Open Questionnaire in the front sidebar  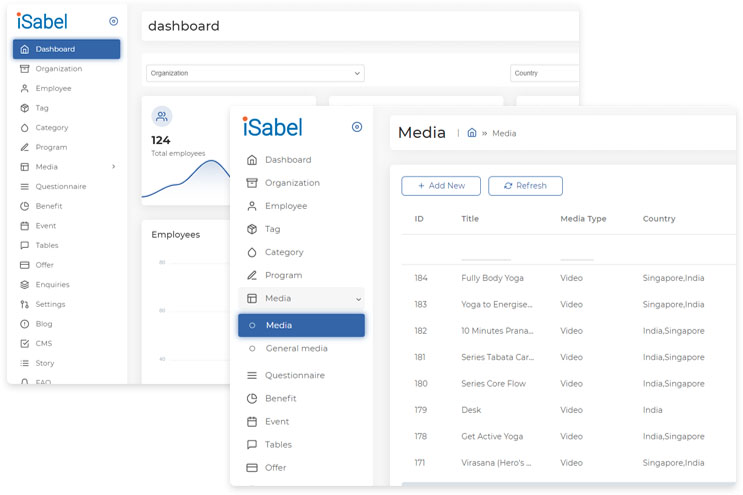[294, 375]
